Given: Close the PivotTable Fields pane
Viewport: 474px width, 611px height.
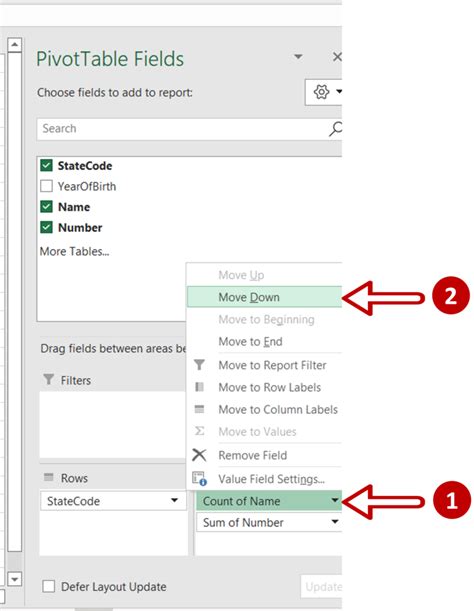Looking at the screenshot, I should pyautogui.click(x=337, y=57).
